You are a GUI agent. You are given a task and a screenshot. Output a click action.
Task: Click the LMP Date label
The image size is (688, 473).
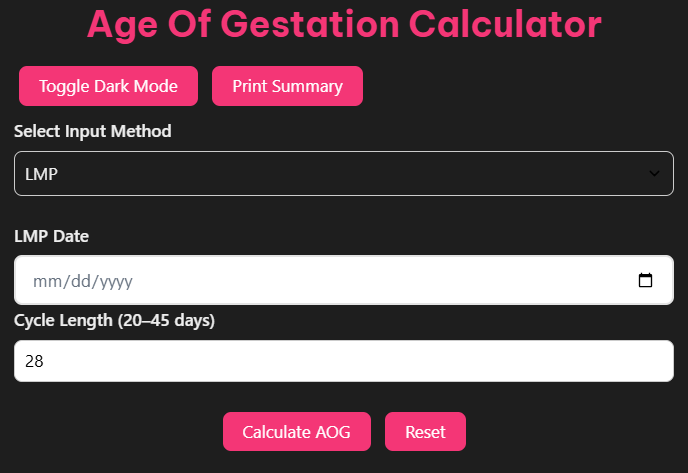click(x=51, y=236)
